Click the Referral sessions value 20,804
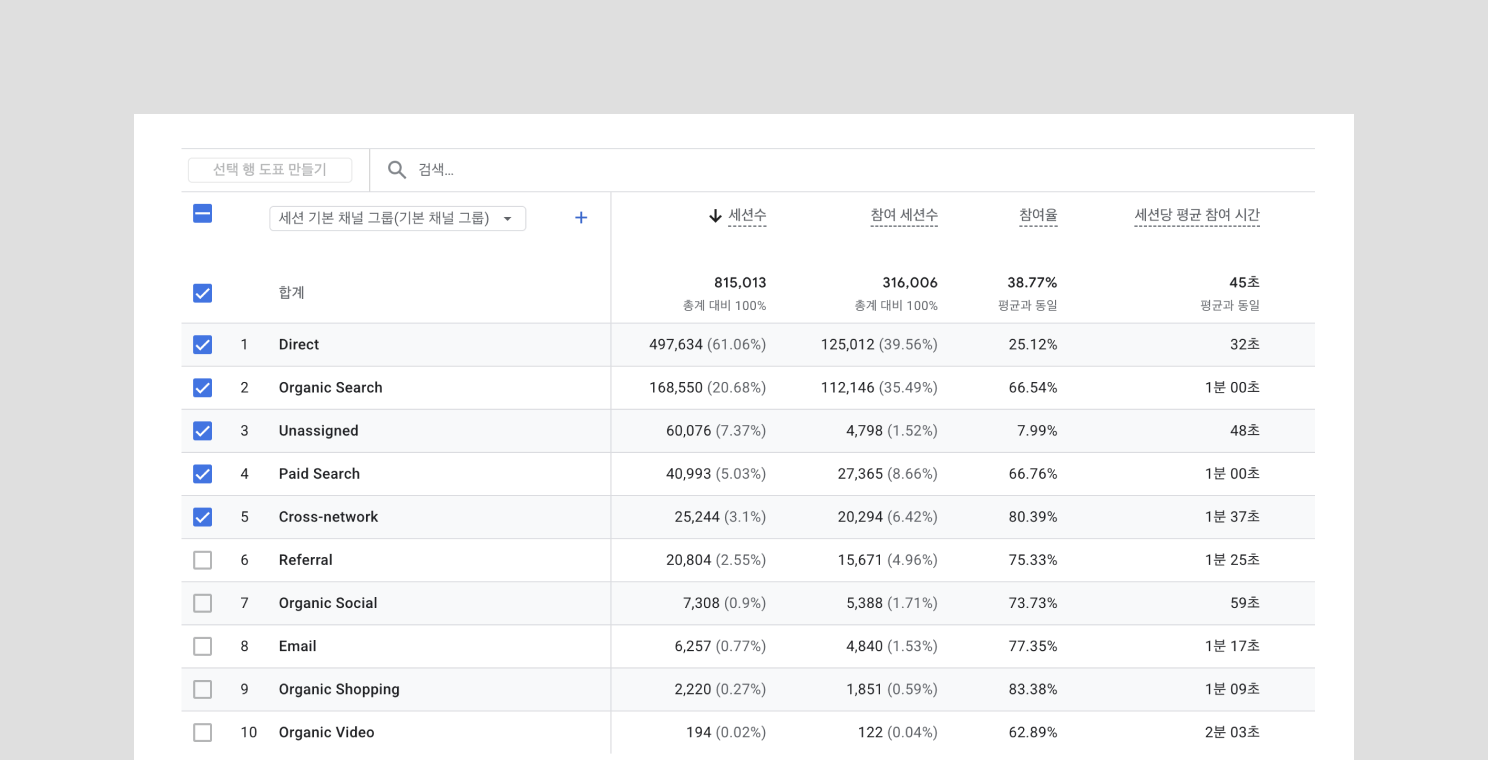The width and height of the screenshot is (1488, 760). pos(689,560)
